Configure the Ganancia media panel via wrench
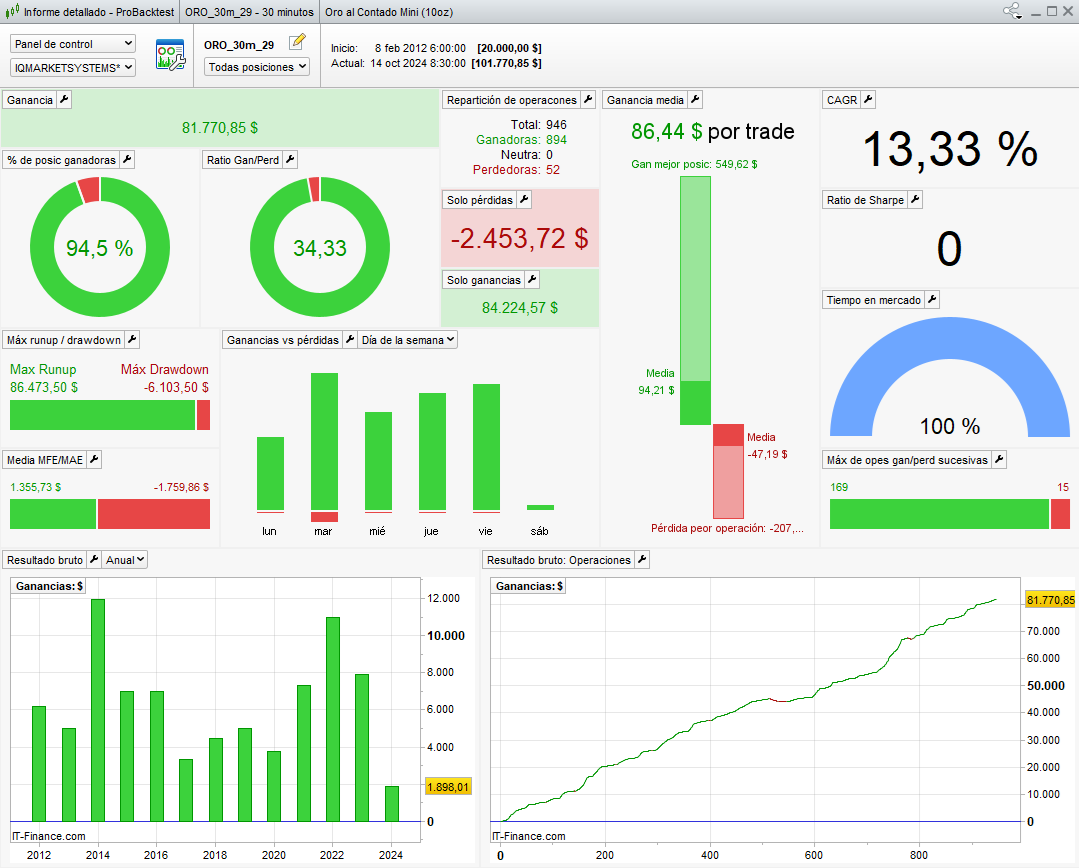 coord(695,100)
